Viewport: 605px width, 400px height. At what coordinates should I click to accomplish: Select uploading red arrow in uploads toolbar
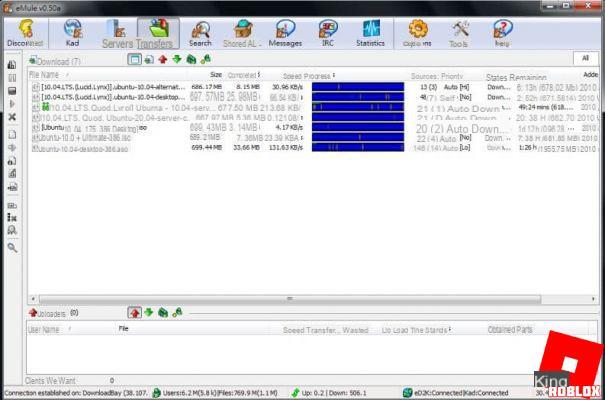click(x=134, y=312)
